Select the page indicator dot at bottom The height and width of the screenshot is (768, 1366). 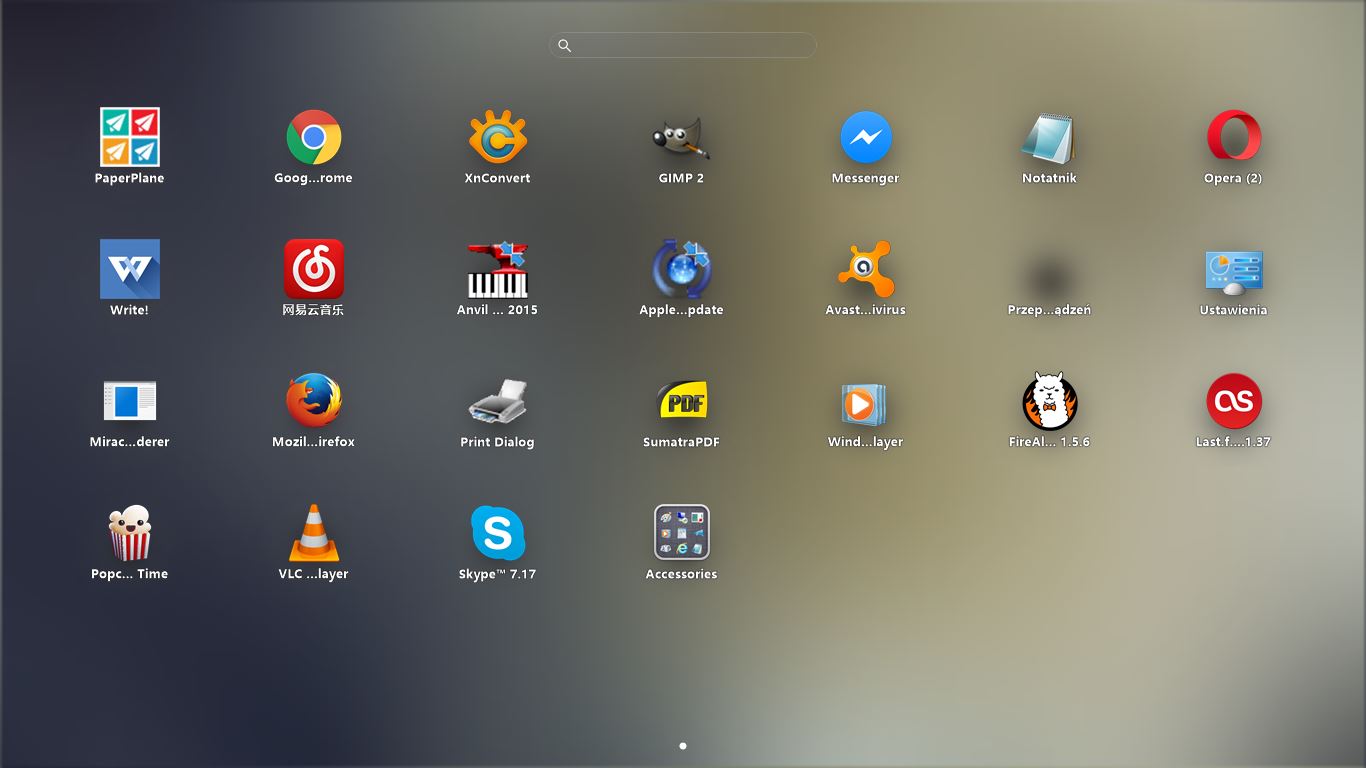pyautogui.click(x=683, y=746)
